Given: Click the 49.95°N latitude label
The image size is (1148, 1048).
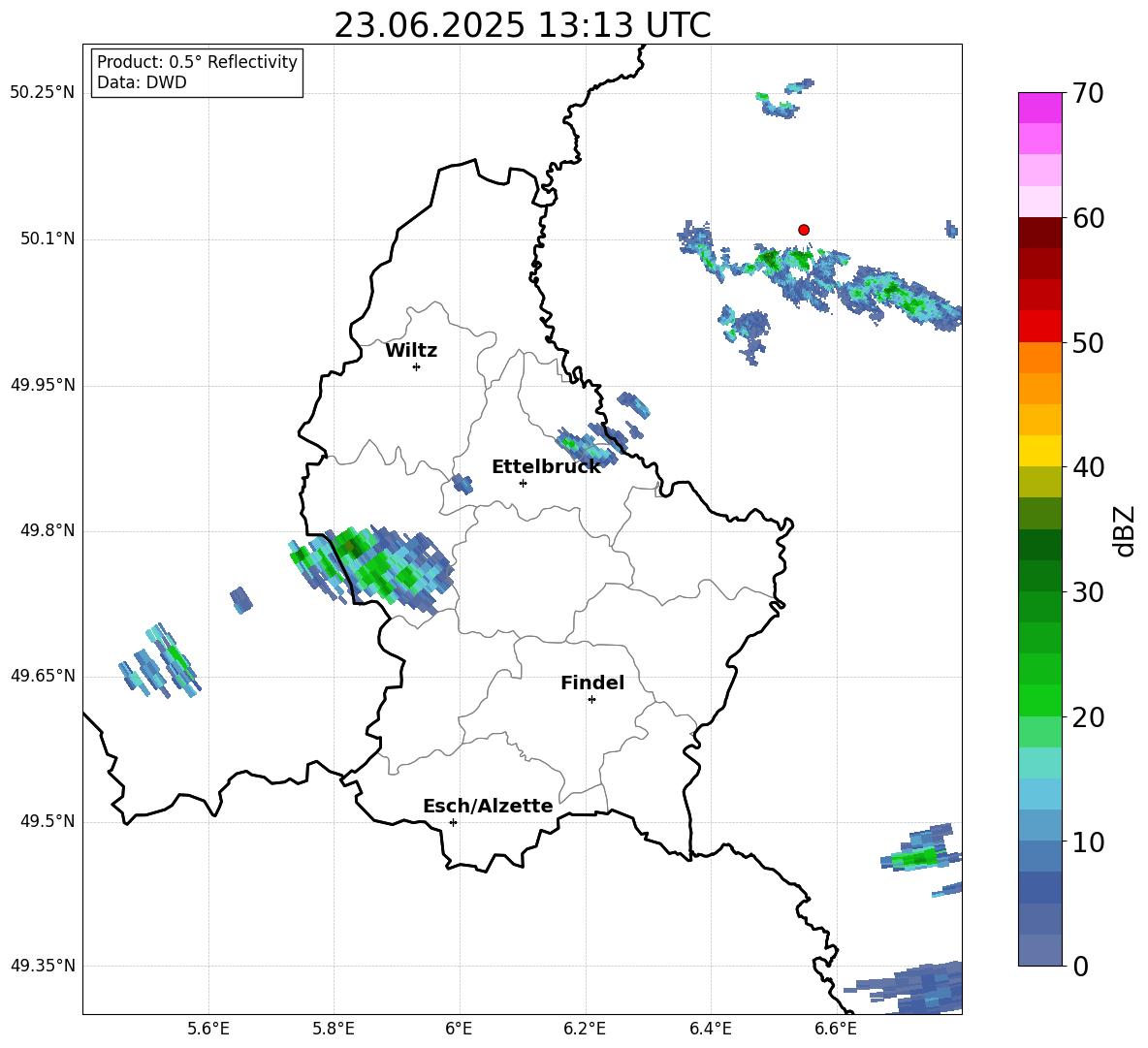Looking at the screenshot, I should click(x=42, y=385).
